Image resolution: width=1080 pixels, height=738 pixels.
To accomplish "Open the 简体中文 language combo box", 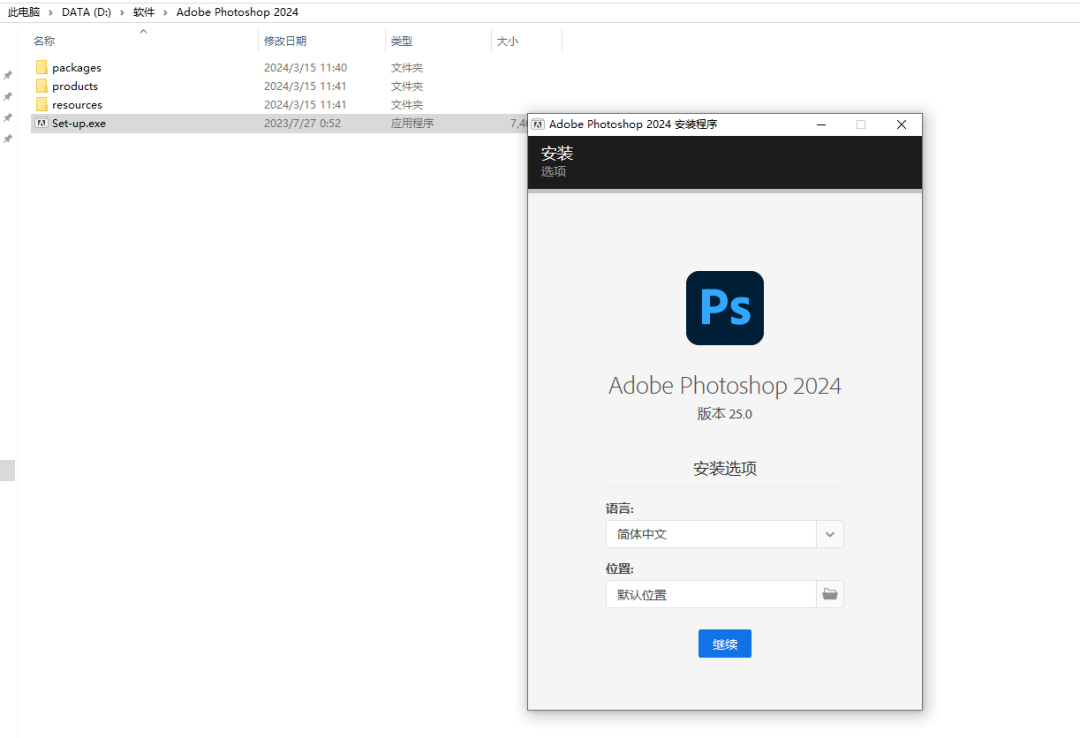I will 725,534.
